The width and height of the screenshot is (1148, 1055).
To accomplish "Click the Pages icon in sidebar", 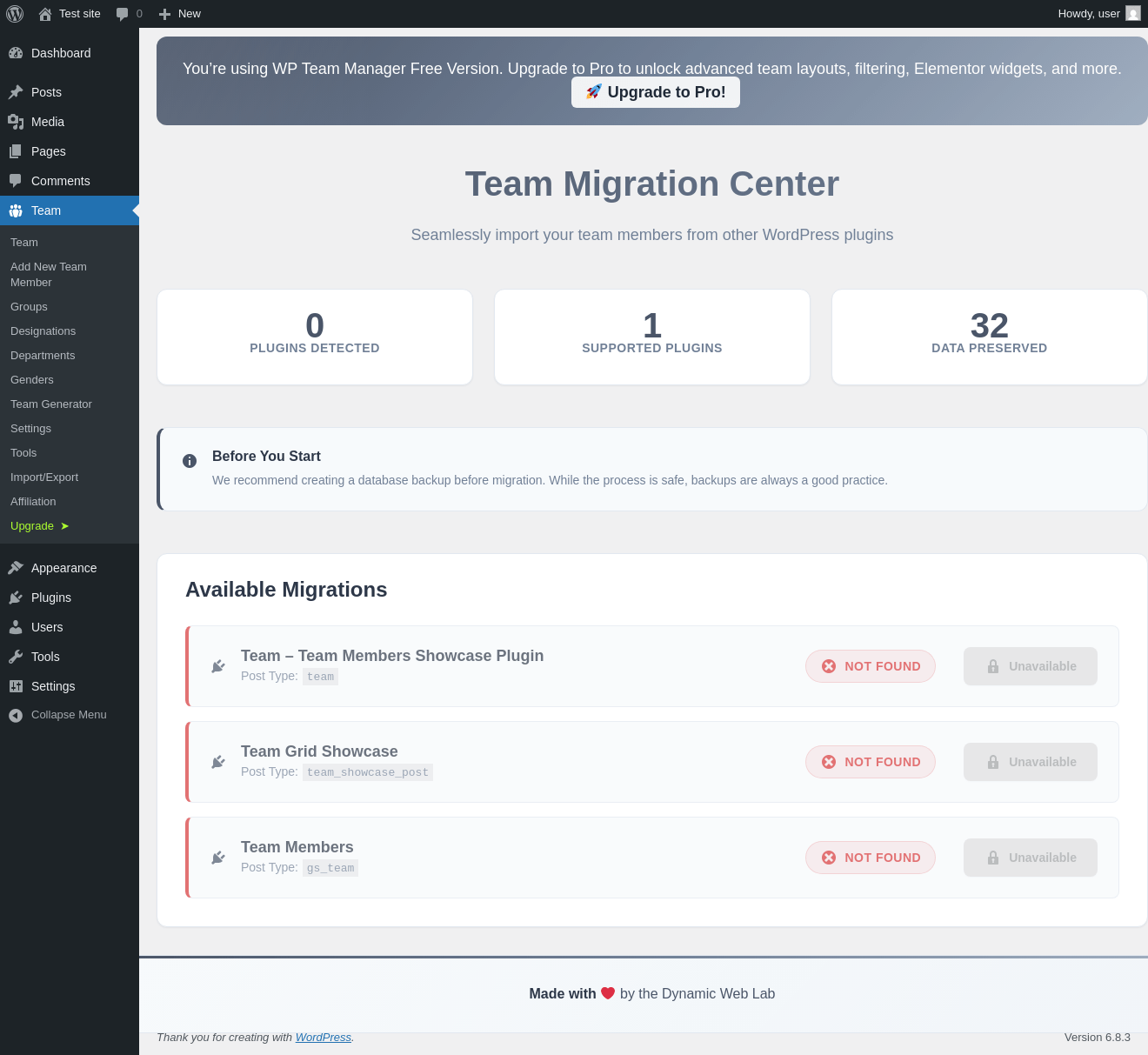I will [x=16, y=151].
